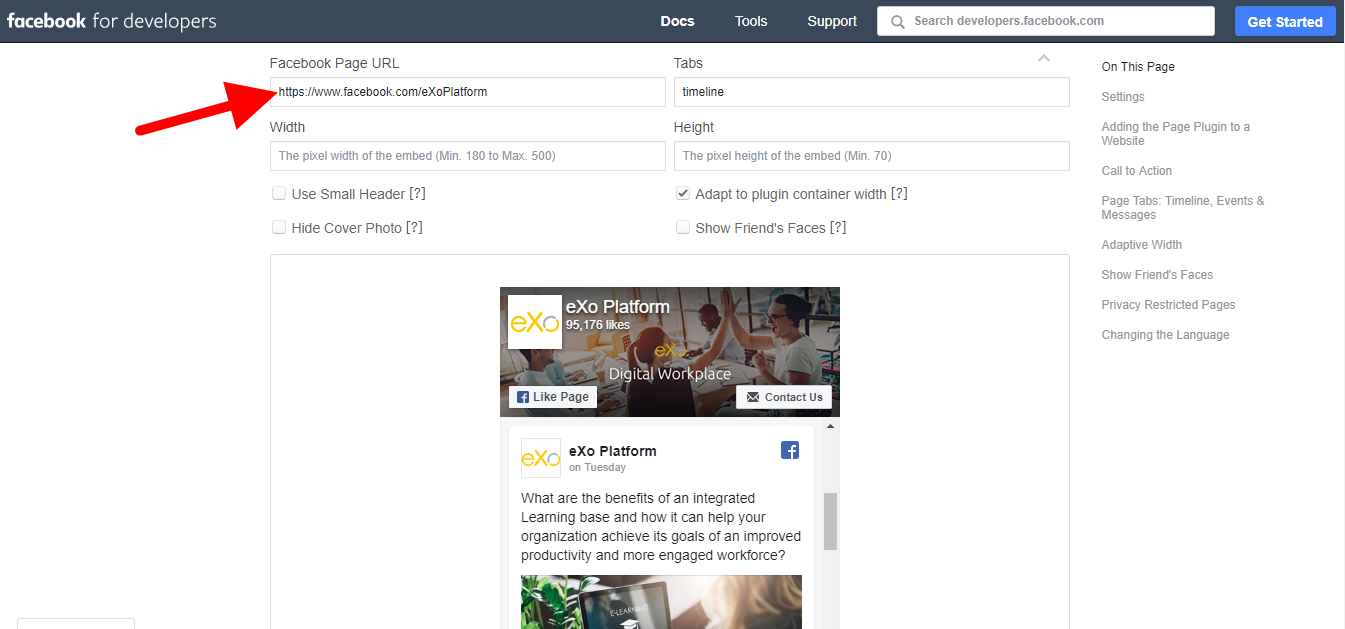Enable Show Friend's Faces checkbox
This screenshot has width=1345, height=629.
[x=683, y=227]
